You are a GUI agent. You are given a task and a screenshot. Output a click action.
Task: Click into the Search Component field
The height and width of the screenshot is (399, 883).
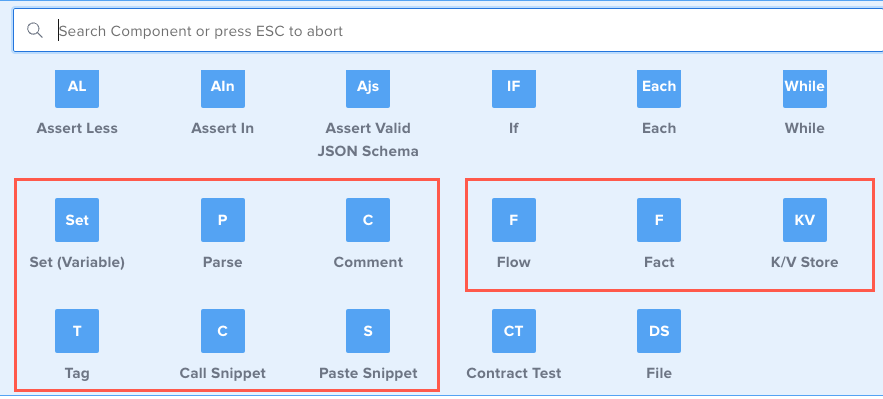pyautogui.click(x=448, y=30)
